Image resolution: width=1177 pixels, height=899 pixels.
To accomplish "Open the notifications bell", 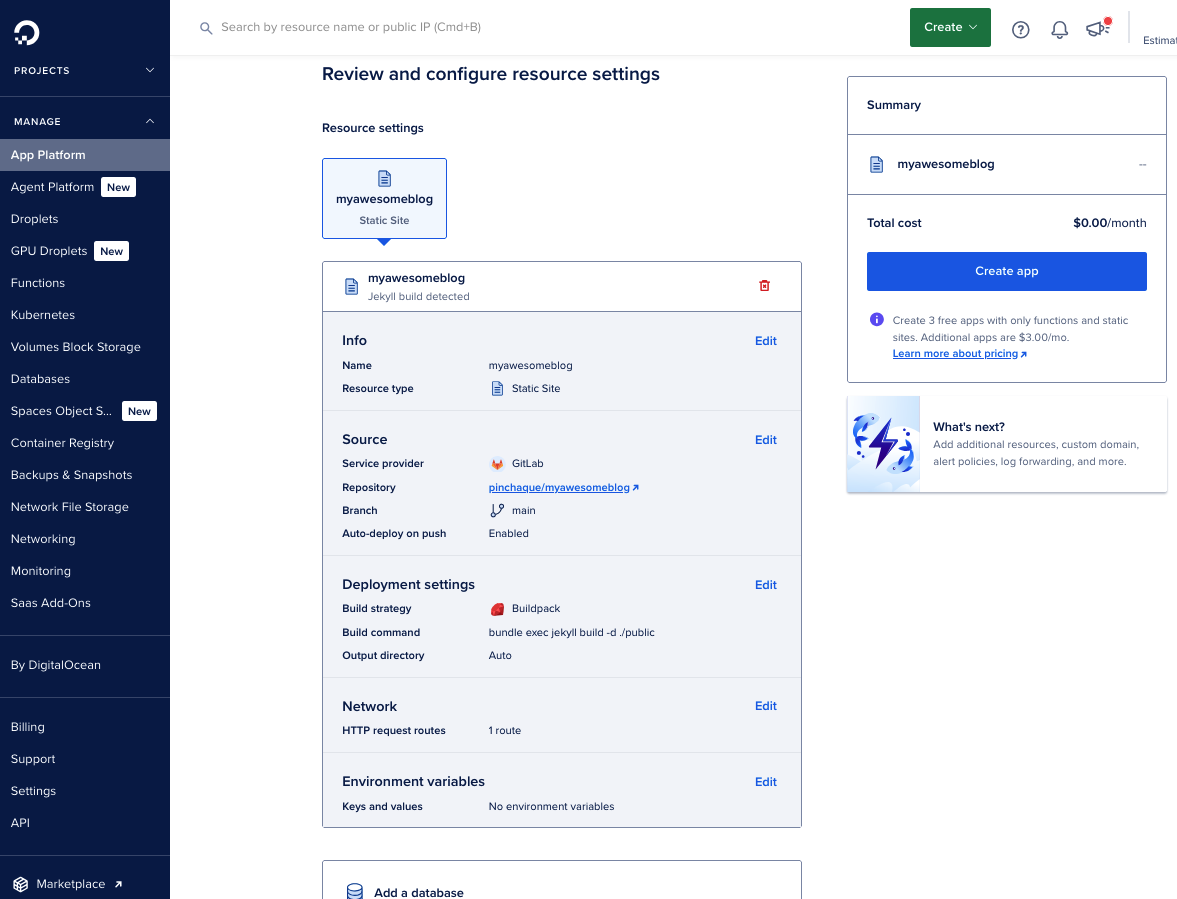I will [x=1059, y=29].
